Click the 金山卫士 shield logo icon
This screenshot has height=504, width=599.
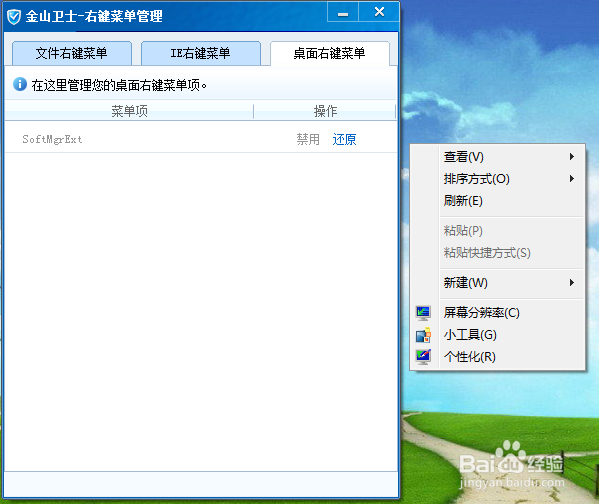[14, 17]
